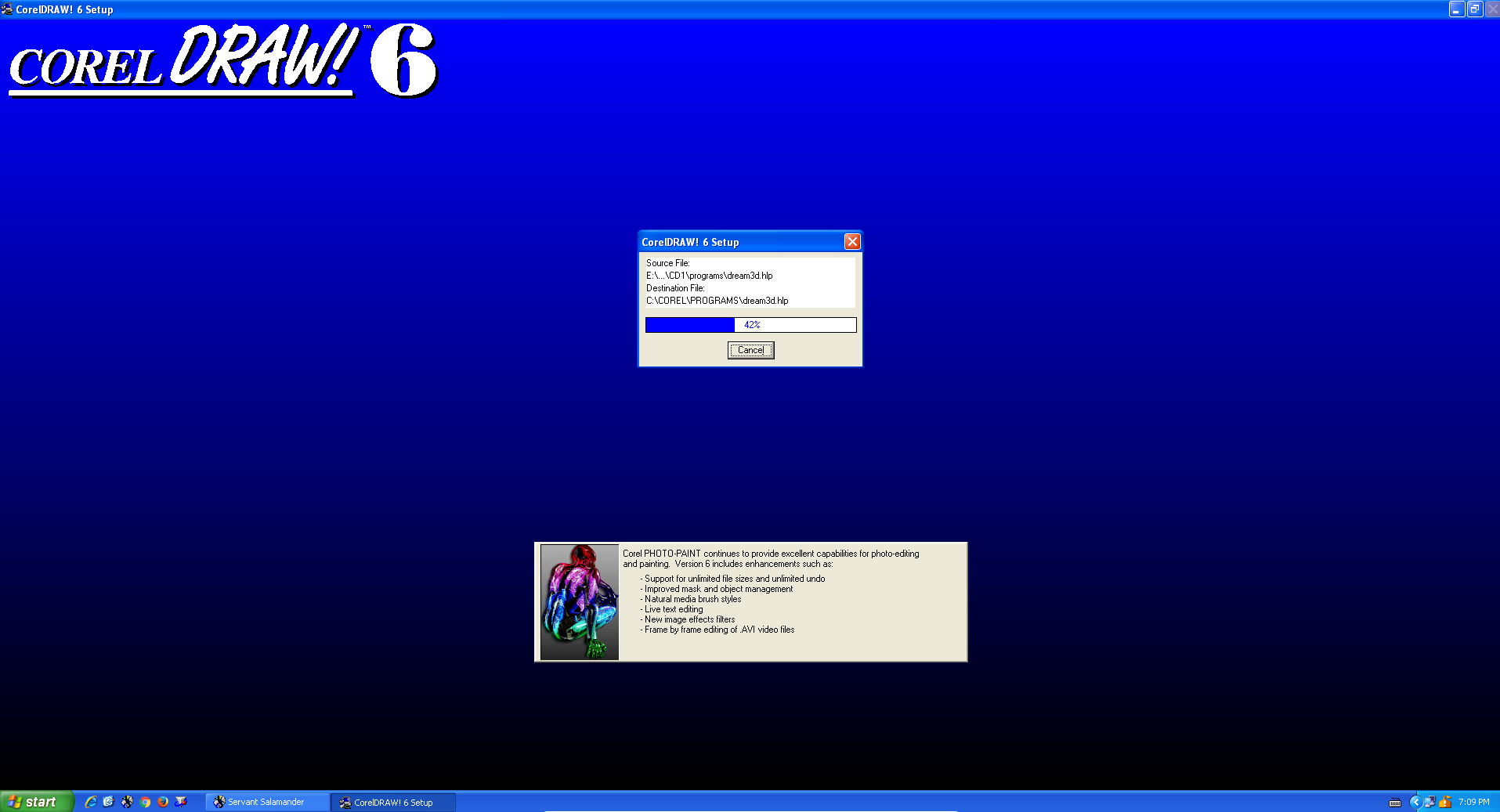Click the Cancel button in setup dialog
This screenshot has width=1500, height=812.
[x=750, y=350]
